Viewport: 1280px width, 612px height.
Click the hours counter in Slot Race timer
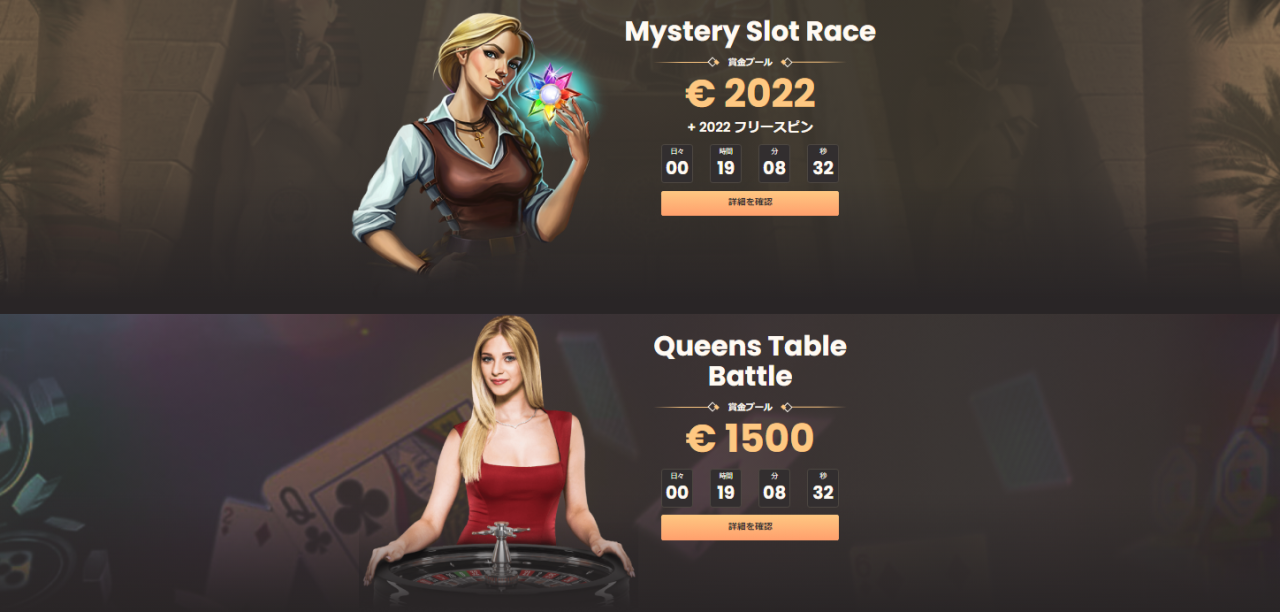(x=726, y=163)
